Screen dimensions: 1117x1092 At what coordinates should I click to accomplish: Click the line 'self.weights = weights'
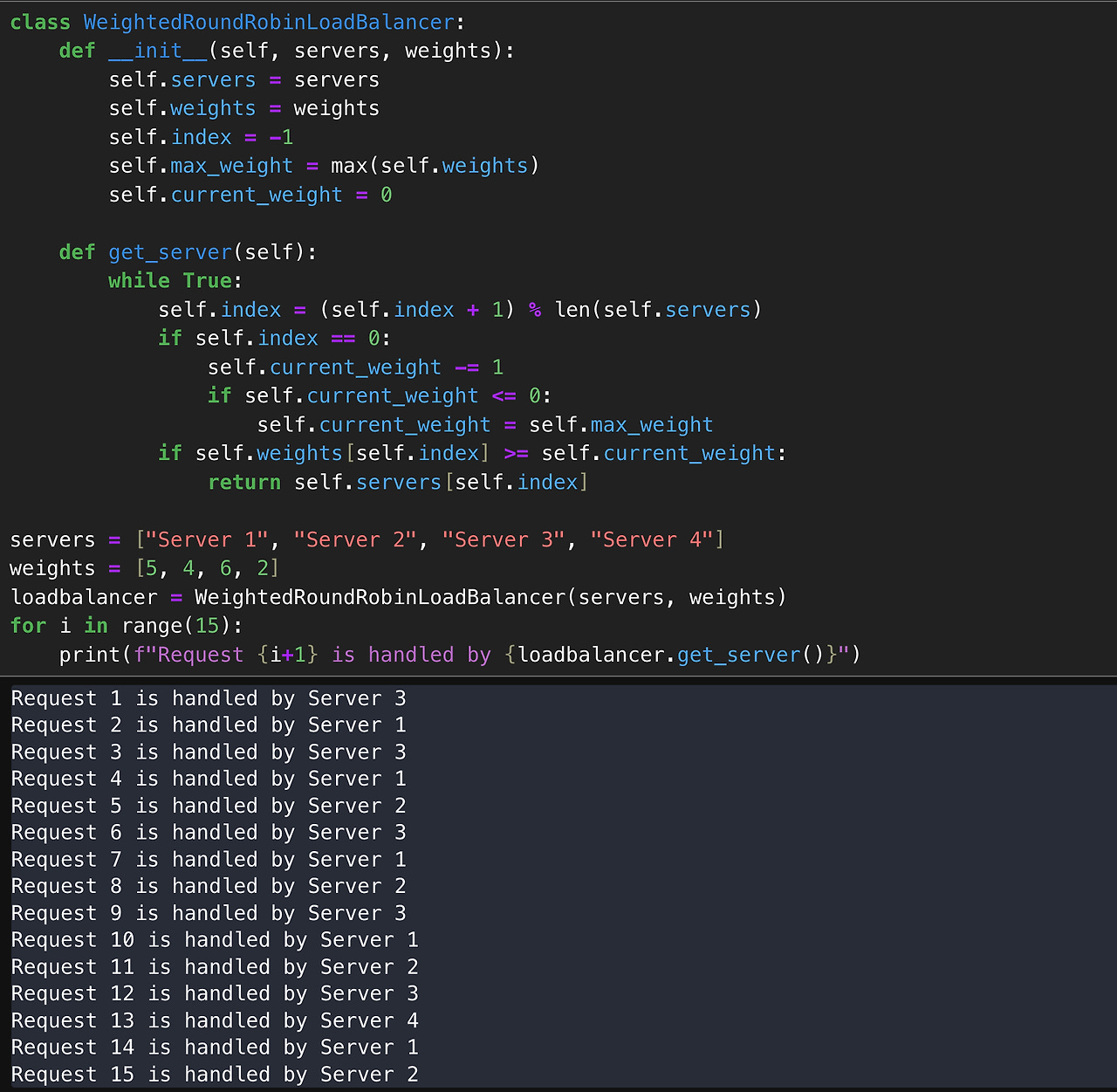tap(244, 108)
